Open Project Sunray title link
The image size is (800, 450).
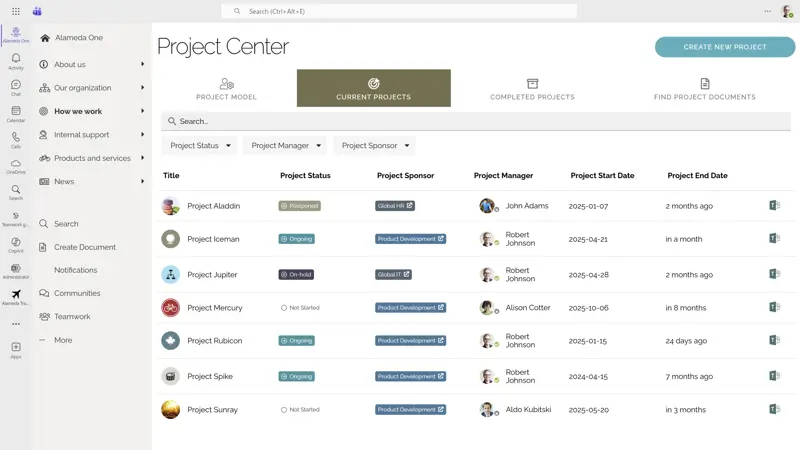coord(212,410)
